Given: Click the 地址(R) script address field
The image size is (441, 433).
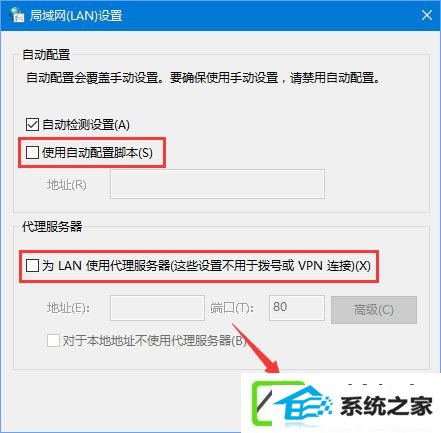Looking at the screenshot, I should [217, 184].
